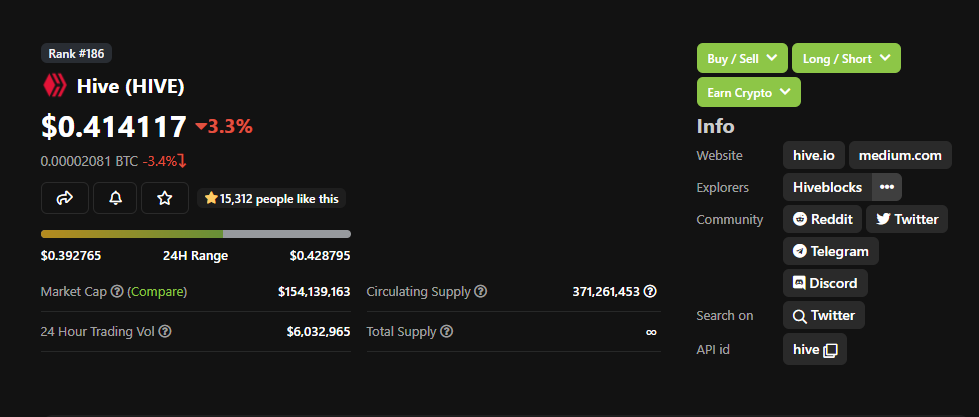Viewport: 979px width, 417px height.
Task: Click the share arrow icon button
Action: pyautogui.click(x=65, y=198)
